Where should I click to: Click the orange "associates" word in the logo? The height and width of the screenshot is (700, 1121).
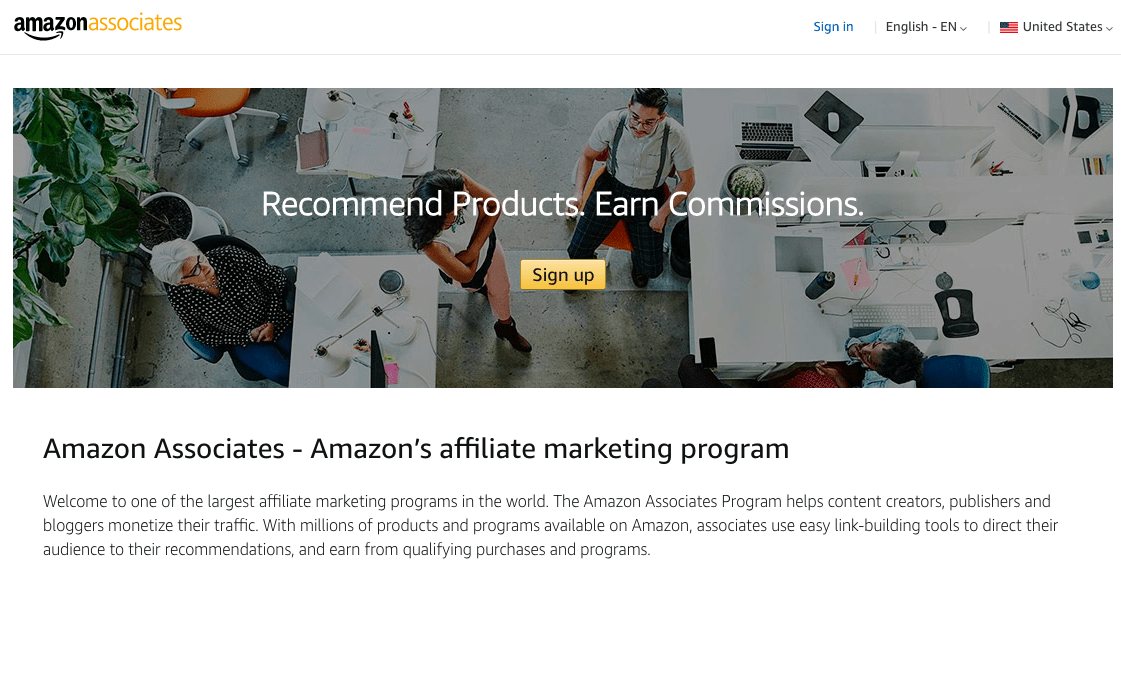coord(135,23)
